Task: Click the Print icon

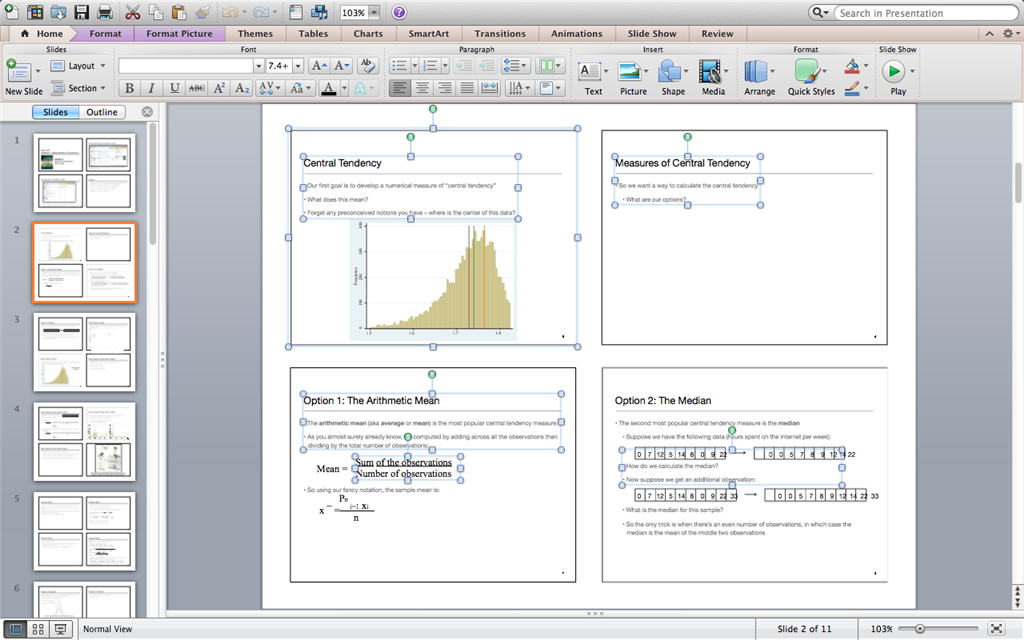Action: (105, 13)
